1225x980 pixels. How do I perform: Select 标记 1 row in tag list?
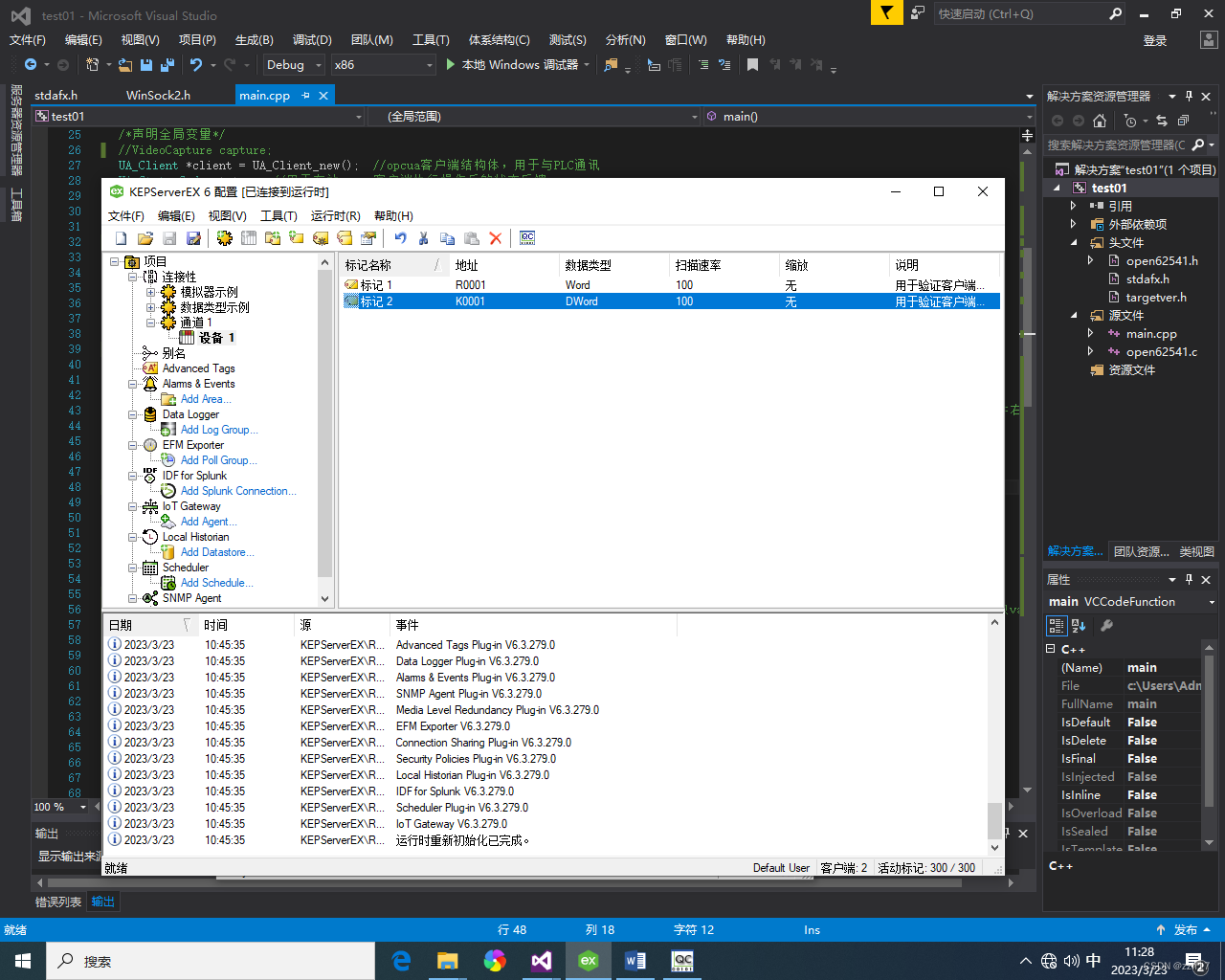click(671, 285)
